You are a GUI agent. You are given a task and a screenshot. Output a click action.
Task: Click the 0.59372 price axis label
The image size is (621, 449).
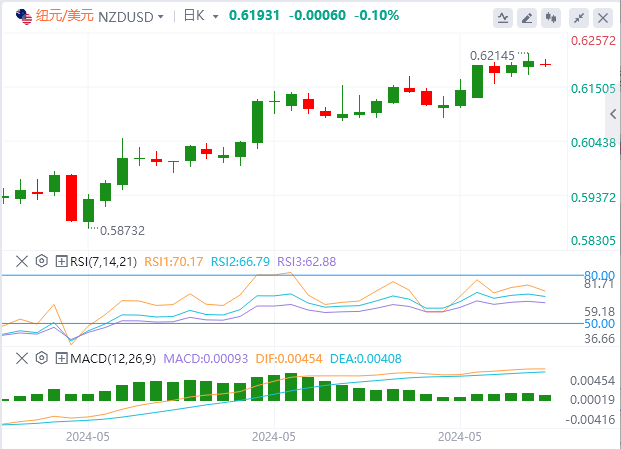pyautogui.click(x=593, y=198)
